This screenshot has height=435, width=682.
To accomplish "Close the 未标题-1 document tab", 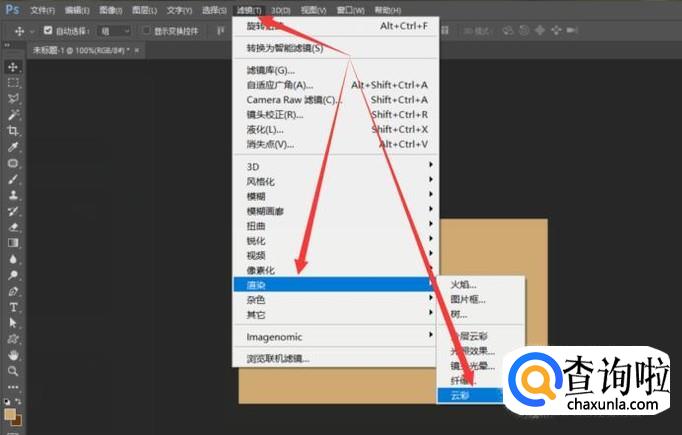I will (x=137, y=50).
